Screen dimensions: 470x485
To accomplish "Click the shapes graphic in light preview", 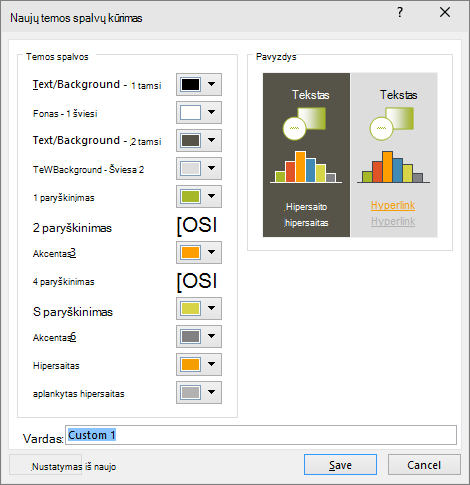I will tap(392, 123).
